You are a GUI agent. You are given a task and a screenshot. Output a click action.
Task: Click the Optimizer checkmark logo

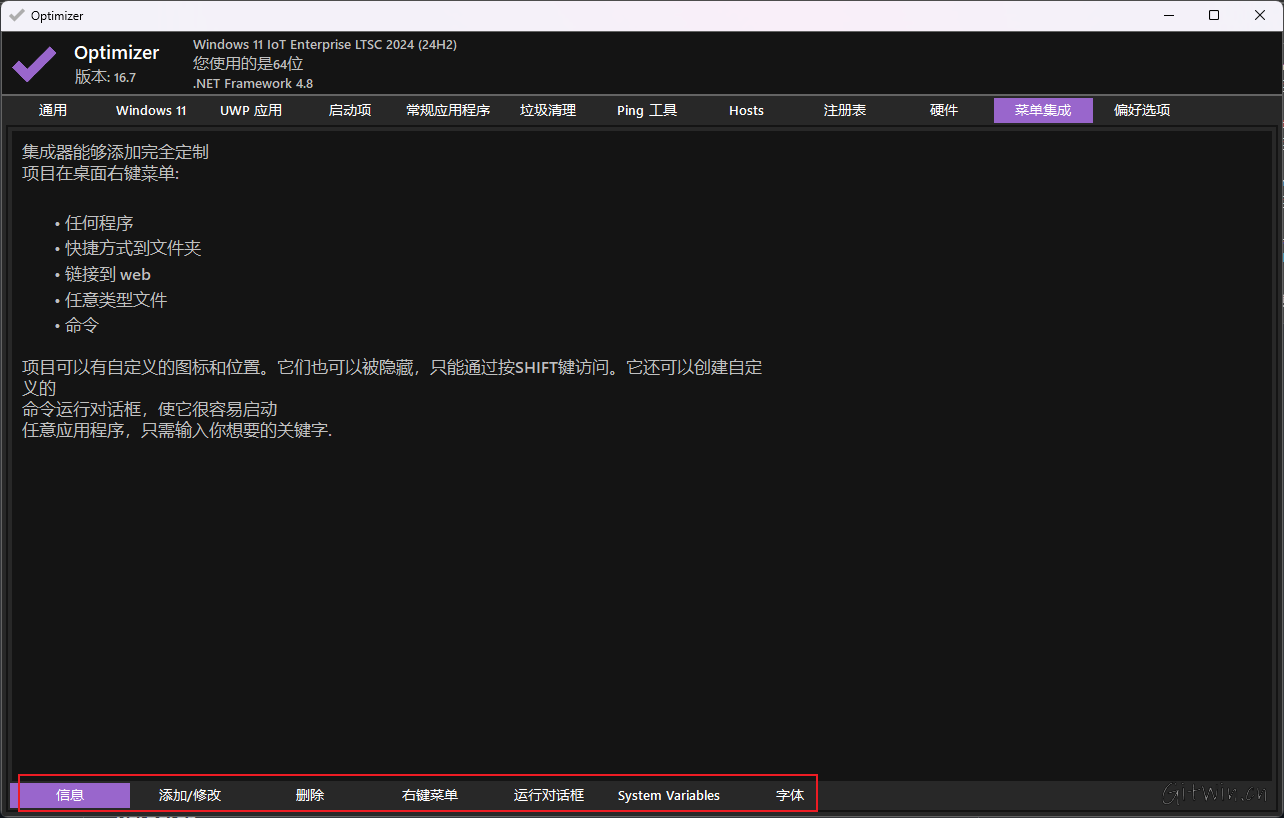pyautogui.click(x=33, y=63)
